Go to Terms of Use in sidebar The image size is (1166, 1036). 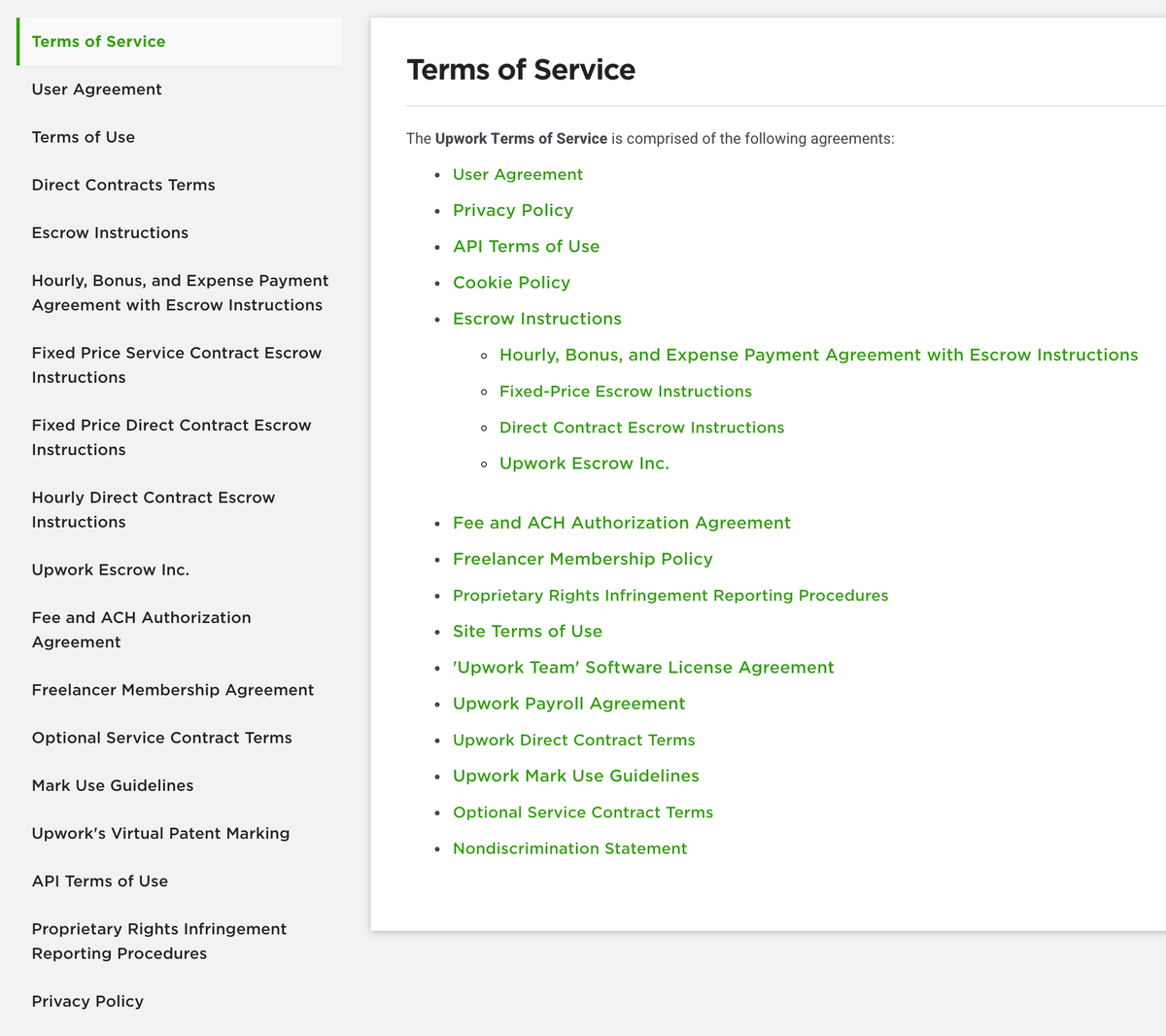pos(84,137)
